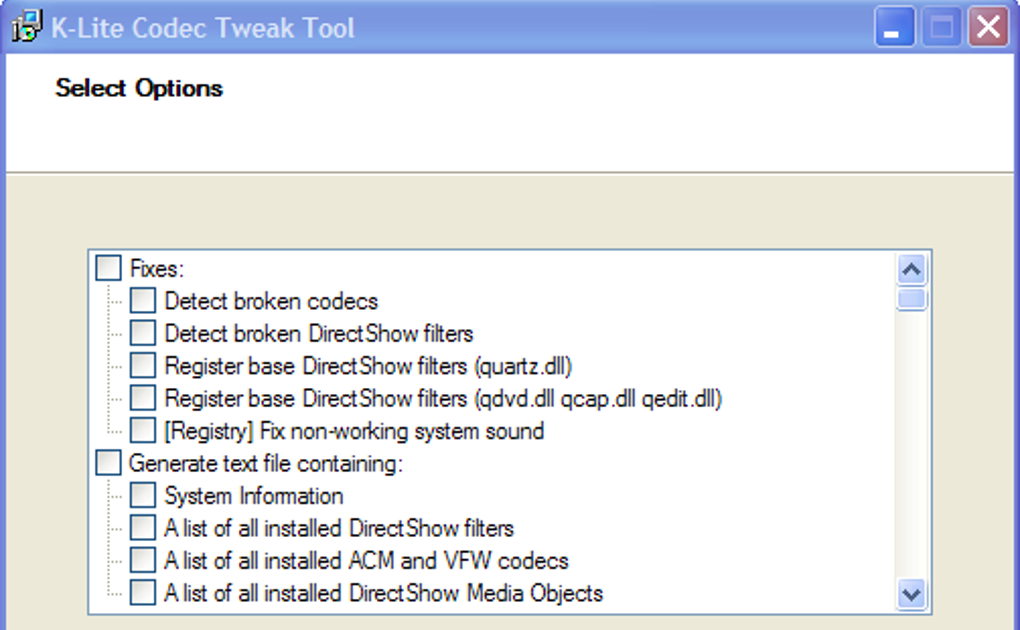
Task: Toggle Generate text file containing group checkbox
Action: click(109, 463)
